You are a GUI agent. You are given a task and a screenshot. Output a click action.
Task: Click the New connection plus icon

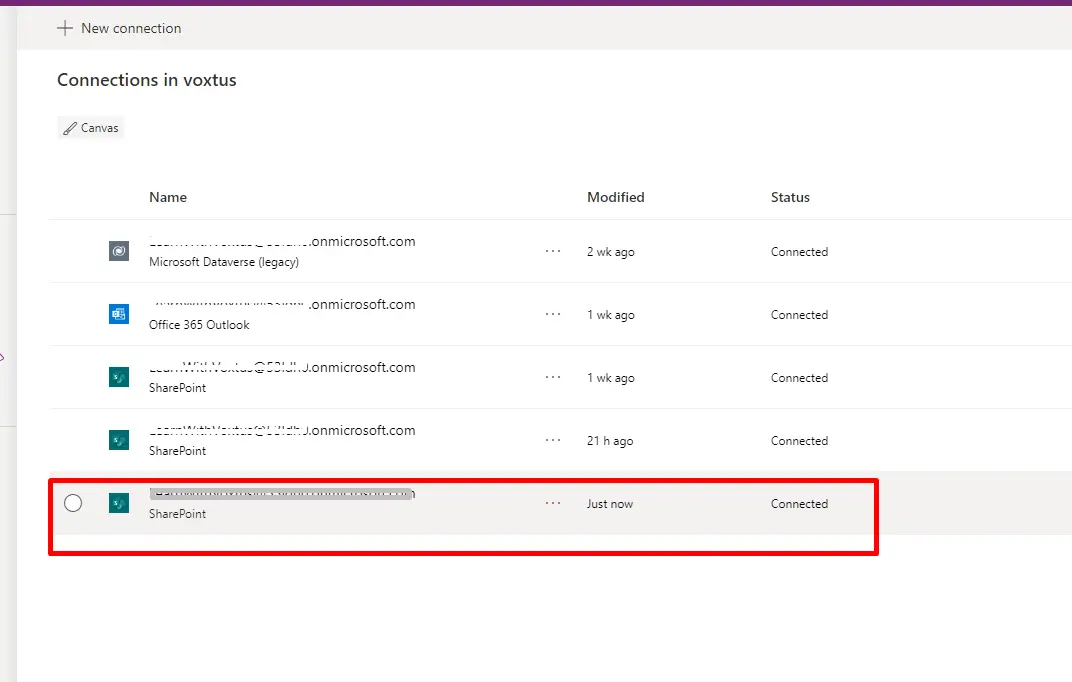(65, 28)
